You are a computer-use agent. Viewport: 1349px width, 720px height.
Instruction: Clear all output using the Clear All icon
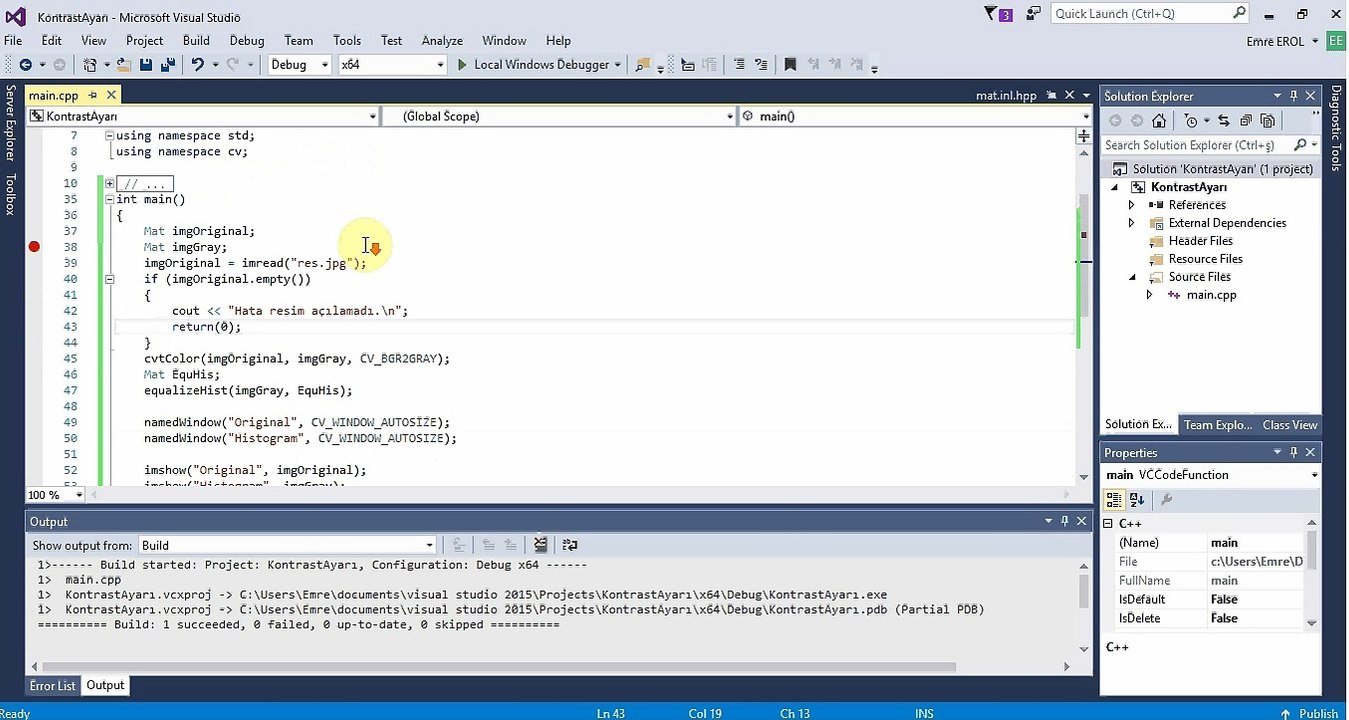tap(540, 545)
